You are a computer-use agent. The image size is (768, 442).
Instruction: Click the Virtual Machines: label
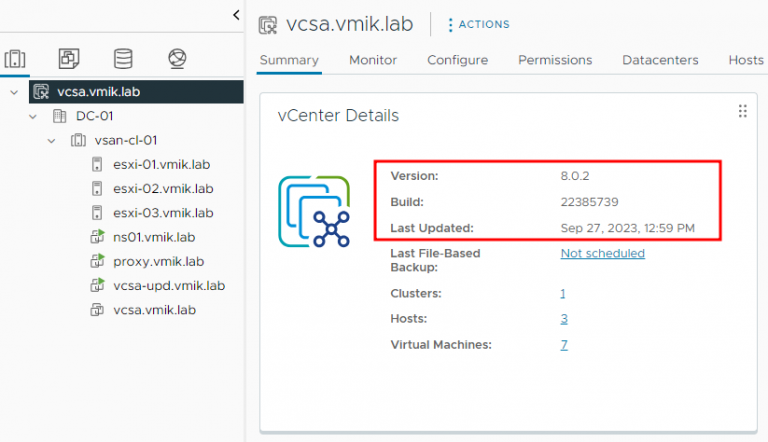pyautogui.click(x=441, y=345)
